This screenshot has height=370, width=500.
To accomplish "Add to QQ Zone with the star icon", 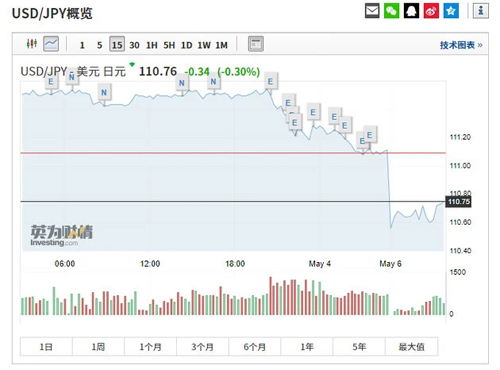I will (451, 11).
